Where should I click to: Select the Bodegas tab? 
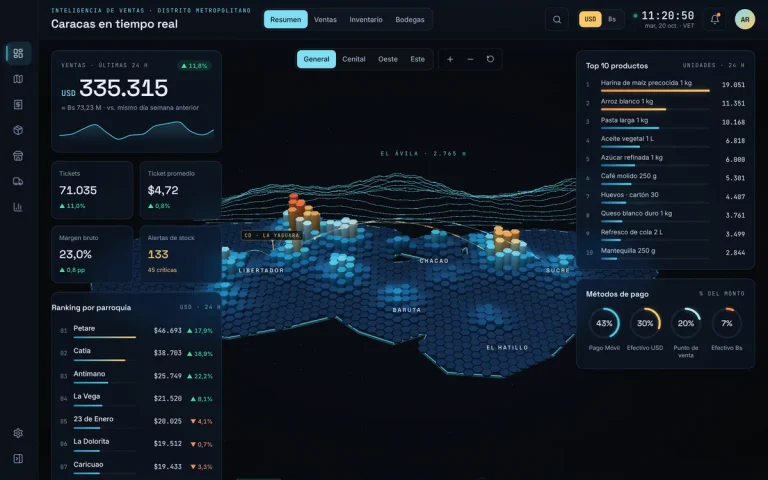point(410,20)
